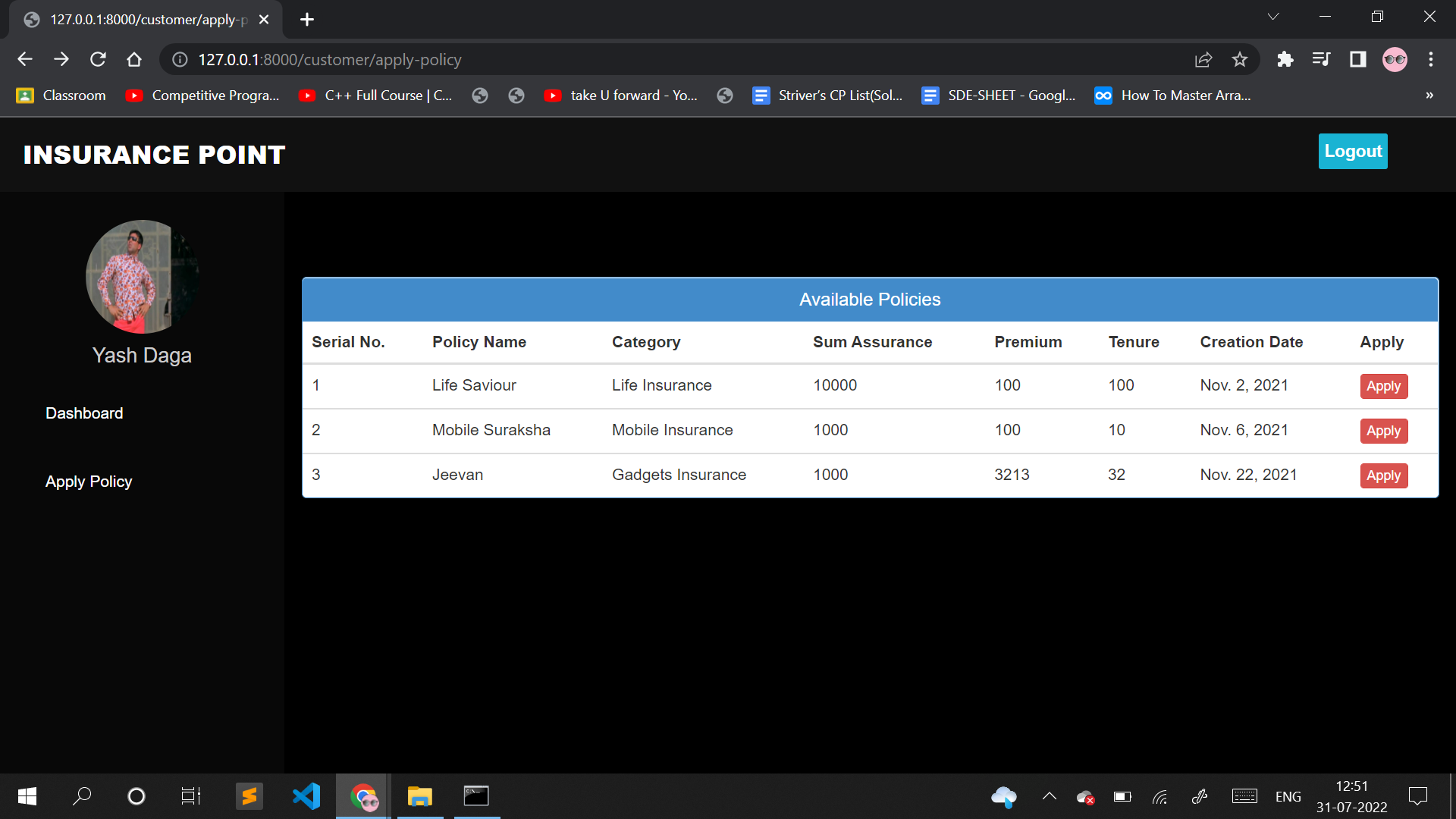This screenshot has height=819, width=1456.
Task: Open the share page icon in address bar
Action: click(1203, 59)
